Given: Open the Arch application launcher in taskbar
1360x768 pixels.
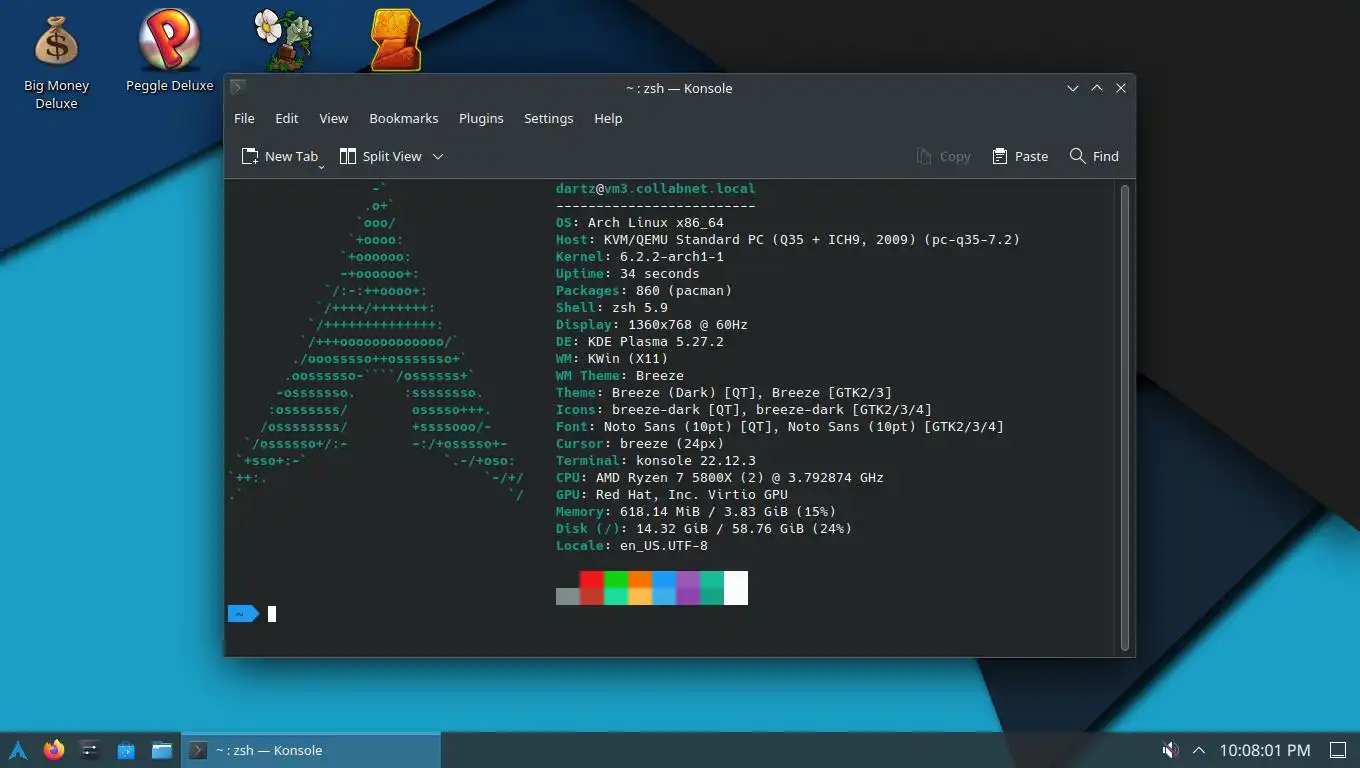Looking at the screenshot, I should tap(18, 750).
